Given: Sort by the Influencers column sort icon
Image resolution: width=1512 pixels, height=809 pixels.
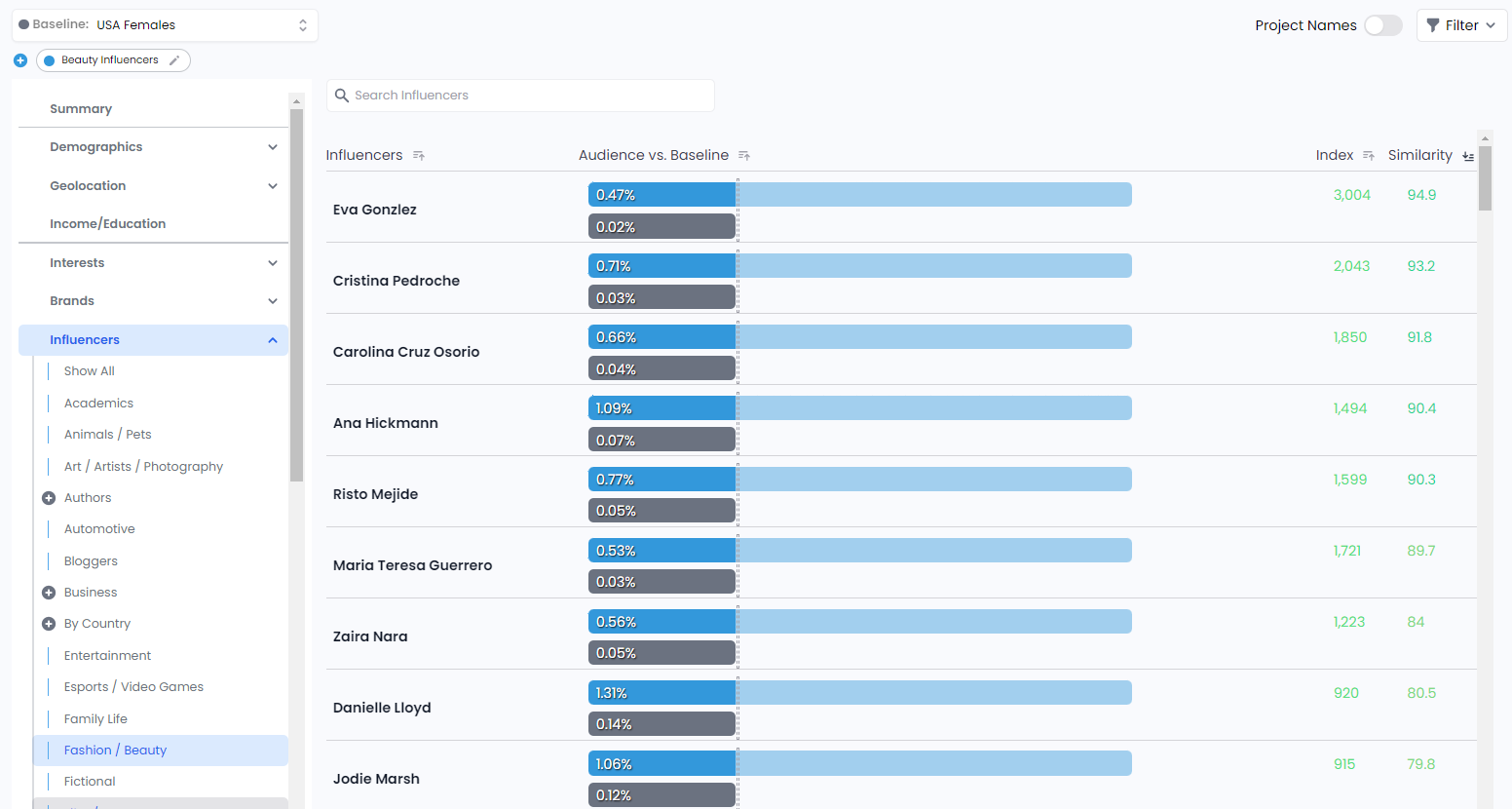Looking at the screenshot, I should coord(419,156).
